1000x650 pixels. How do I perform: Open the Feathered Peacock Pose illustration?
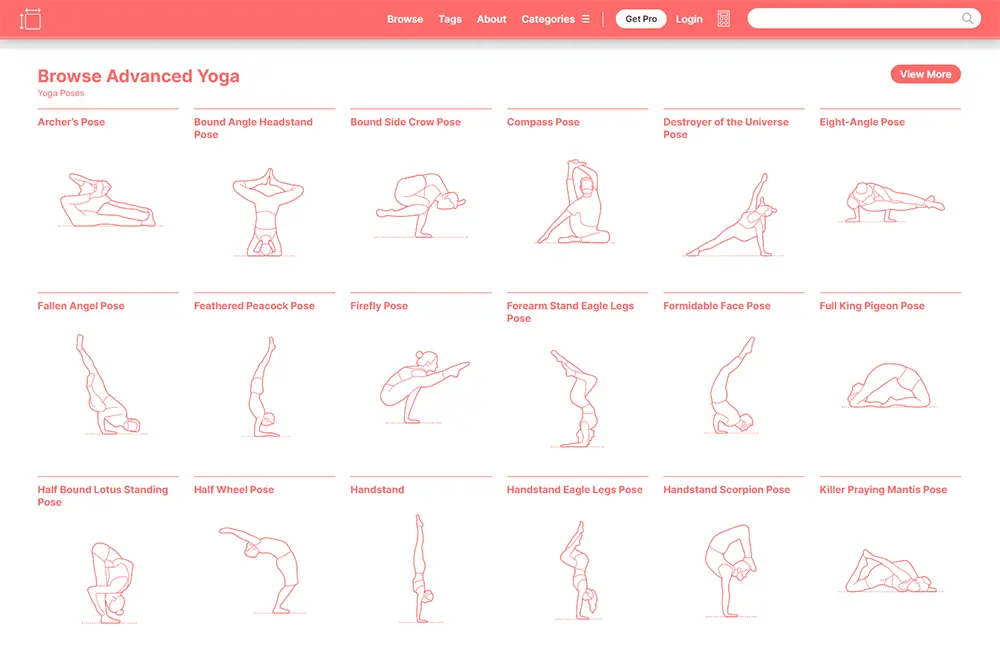point(265,387)
